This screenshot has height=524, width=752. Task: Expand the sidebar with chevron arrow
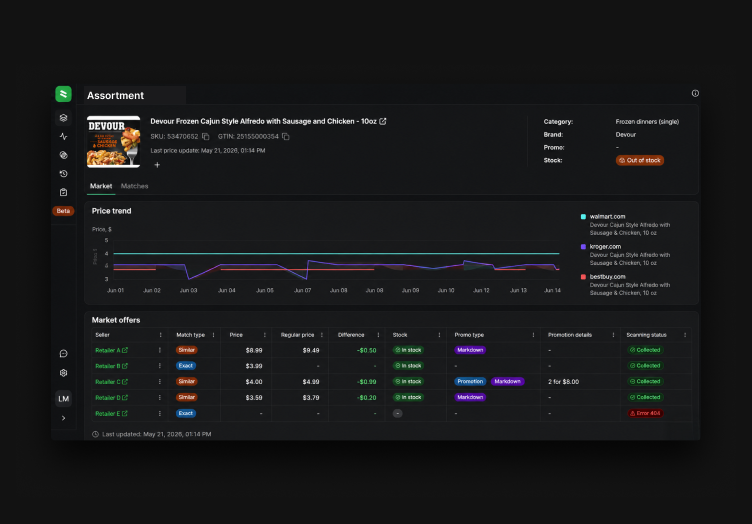tap(63, 418)
